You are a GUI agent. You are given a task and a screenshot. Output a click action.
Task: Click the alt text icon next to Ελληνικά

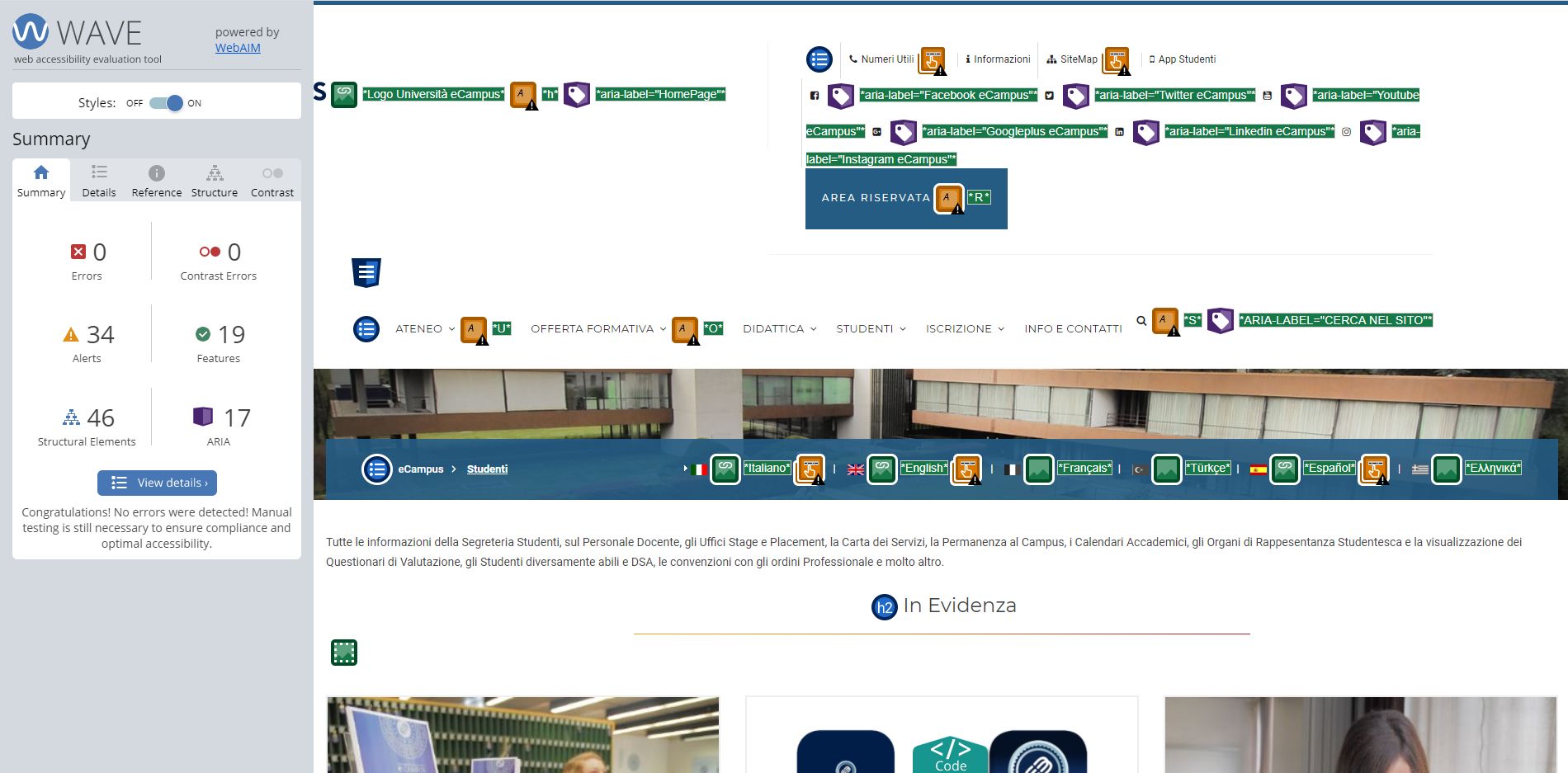1447,469
